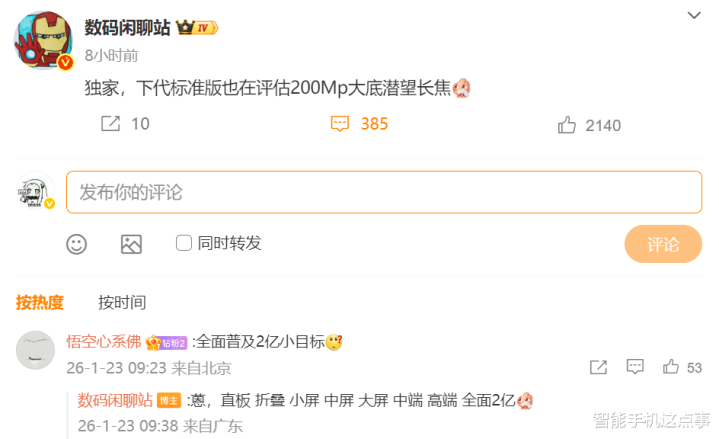Sort comments using 按热度 tab
The image size is (719, 439).
coord(39,302)
